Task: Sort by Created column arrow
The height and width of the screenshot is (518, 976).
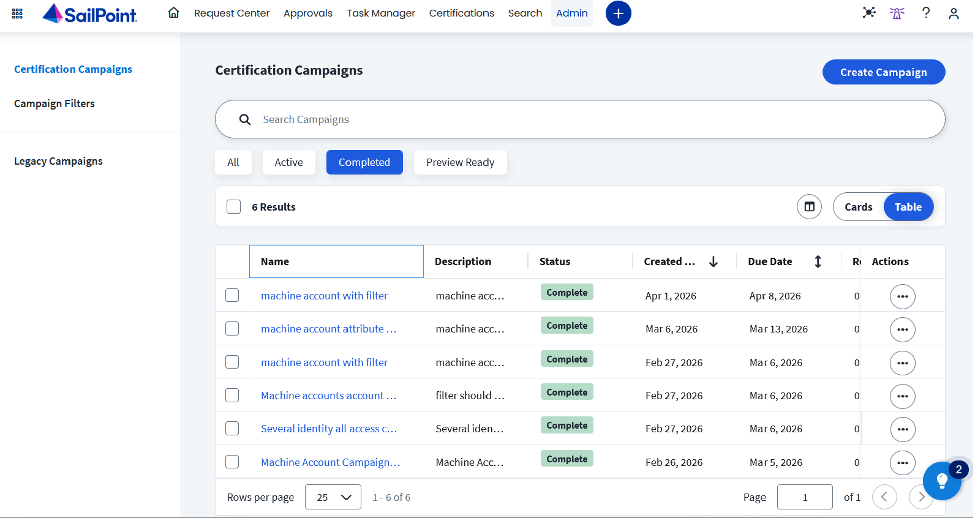Action: coord(713,261)
